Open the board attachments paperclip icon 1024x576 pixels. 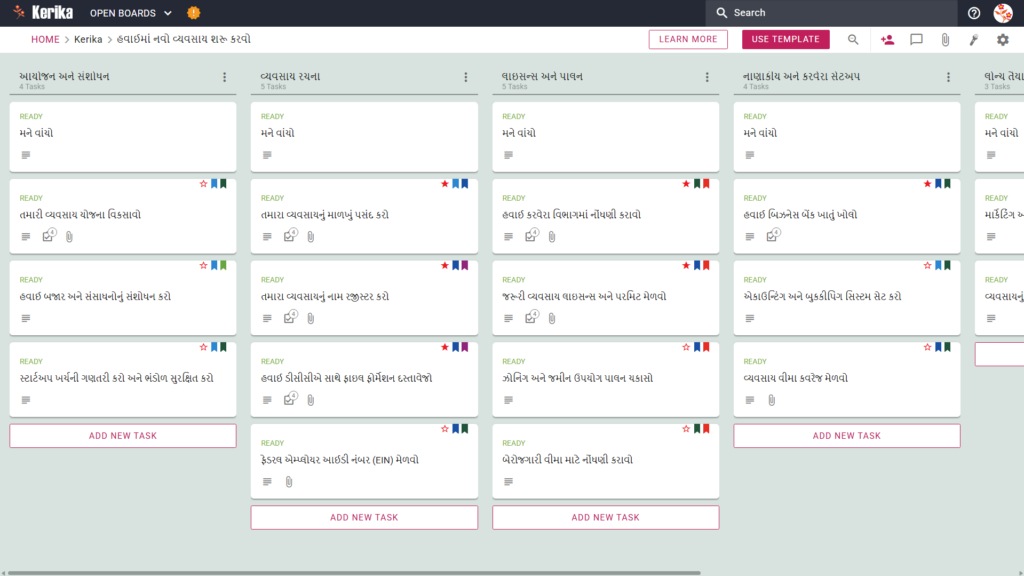coord(945,40)
